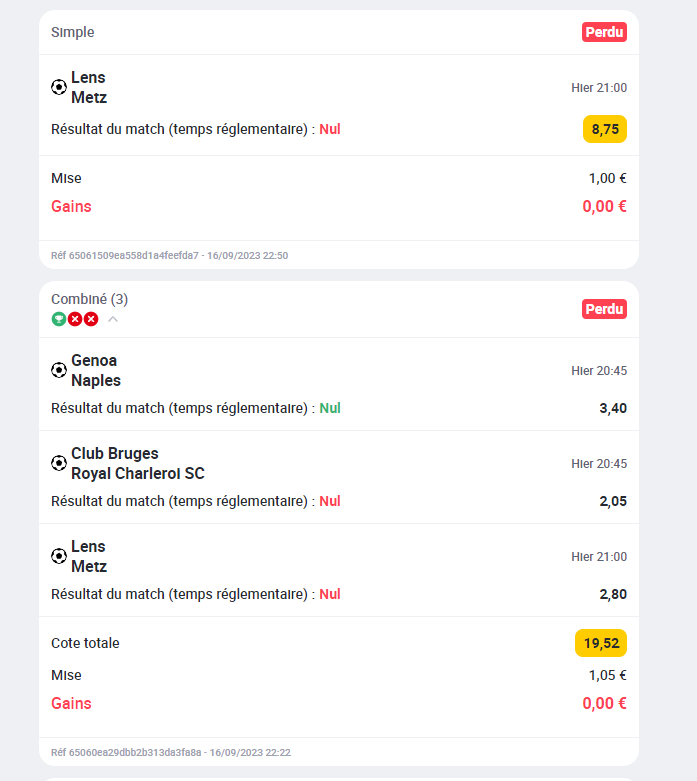Click the 3,40 odds for Genoa Naples

(613, 408)
